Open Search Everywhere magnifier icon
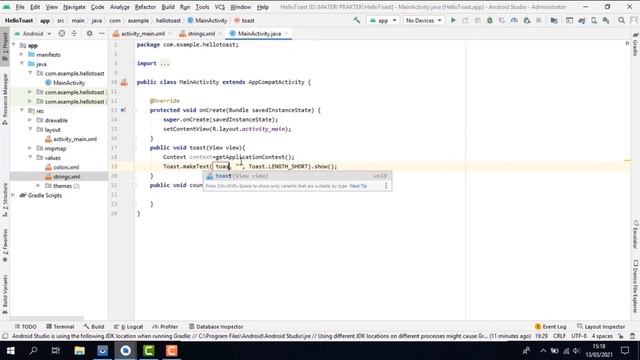 point(621,20)
